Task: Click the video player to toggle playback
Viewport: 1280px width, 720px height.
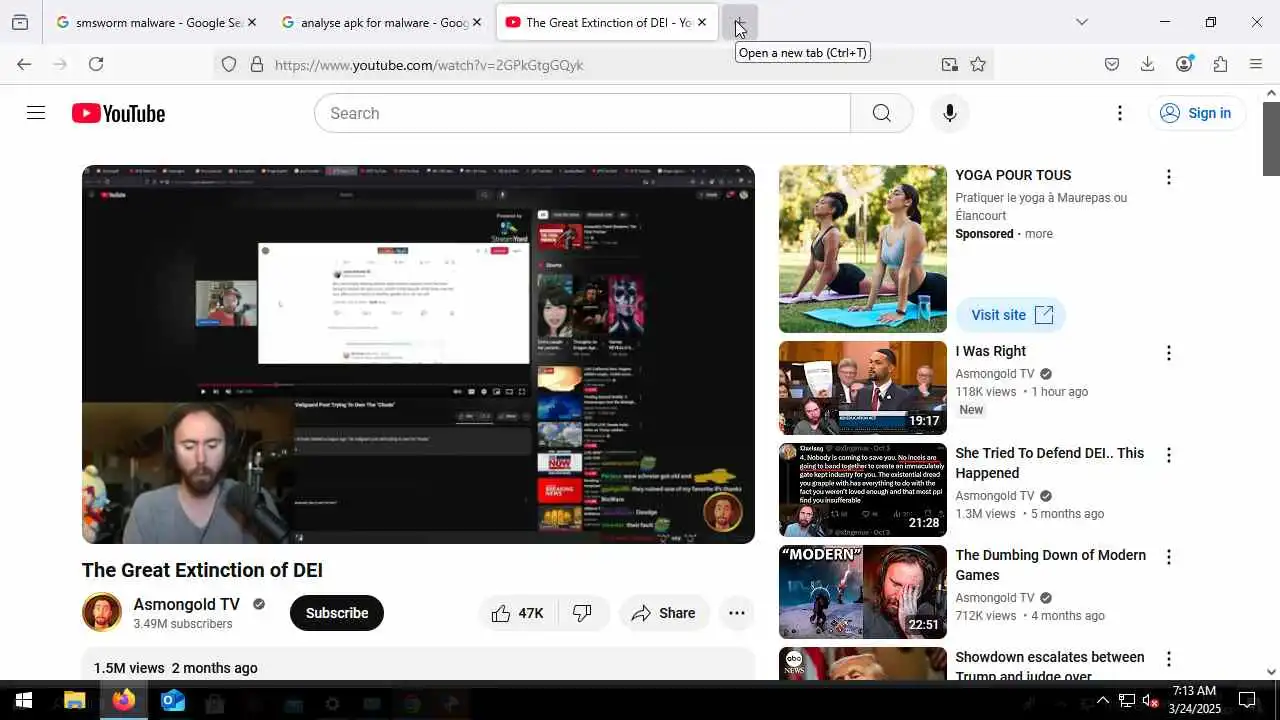Action: (418, 354)
